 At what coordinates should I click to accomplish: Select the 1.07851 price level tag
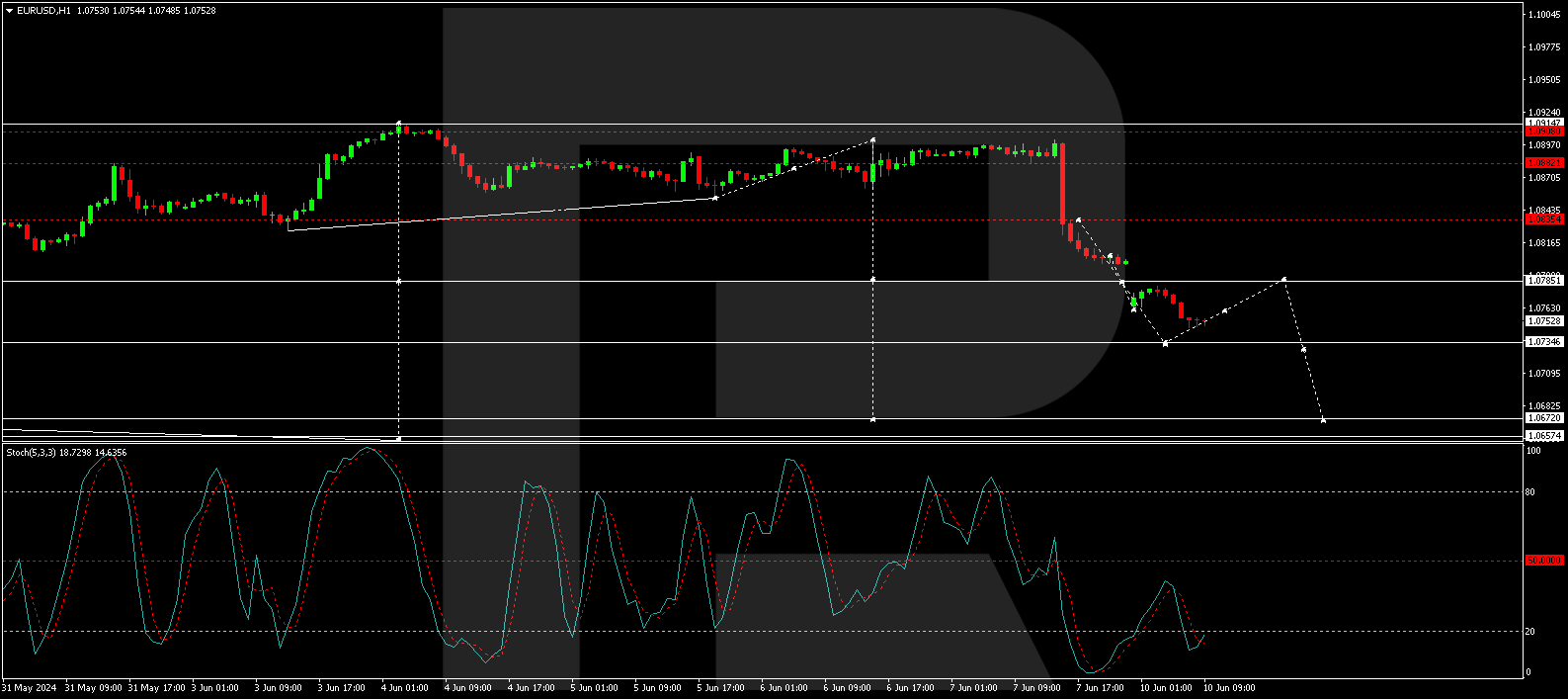point(1544,281)
